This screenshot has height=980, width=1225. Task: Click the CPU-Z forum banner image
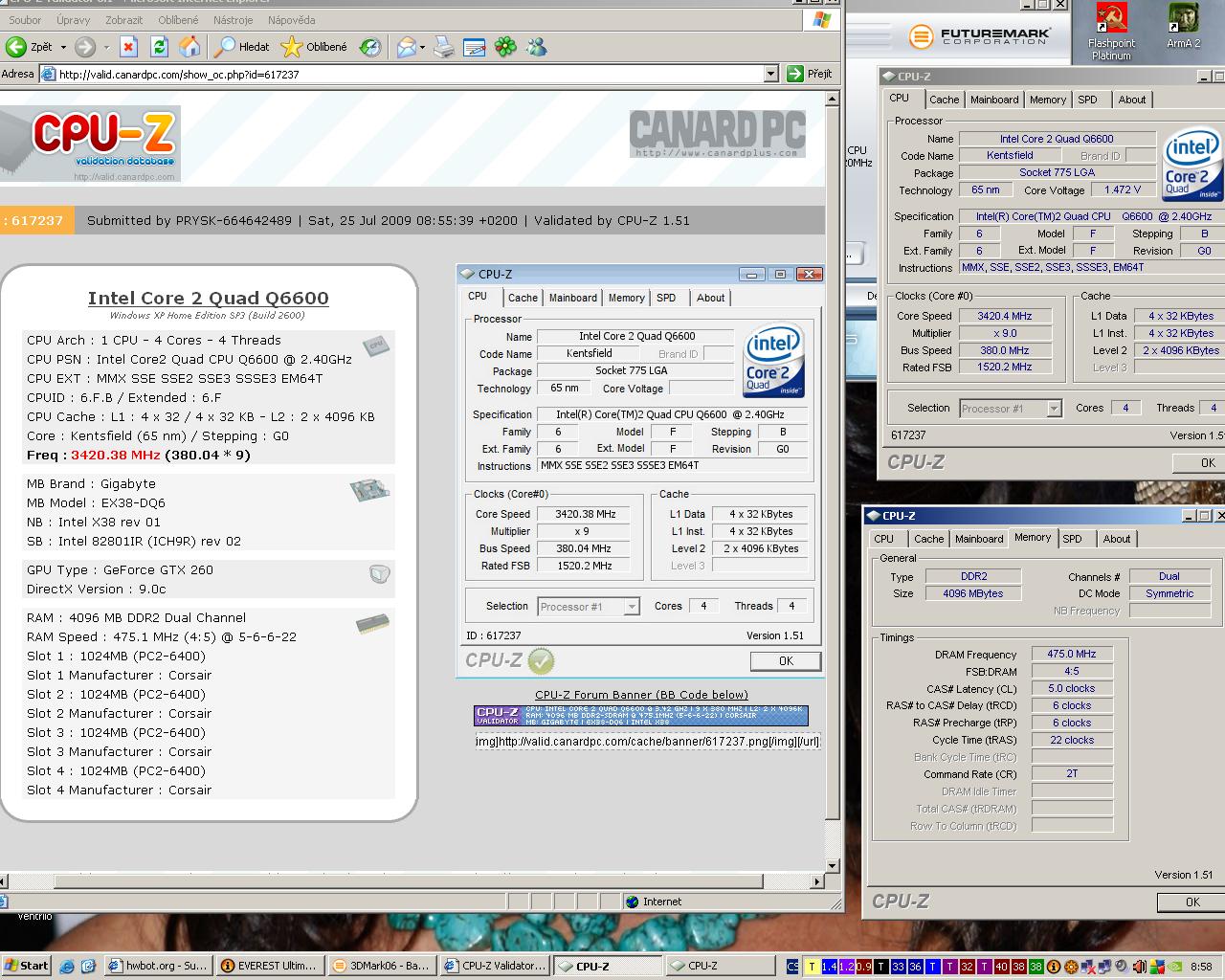640,716
